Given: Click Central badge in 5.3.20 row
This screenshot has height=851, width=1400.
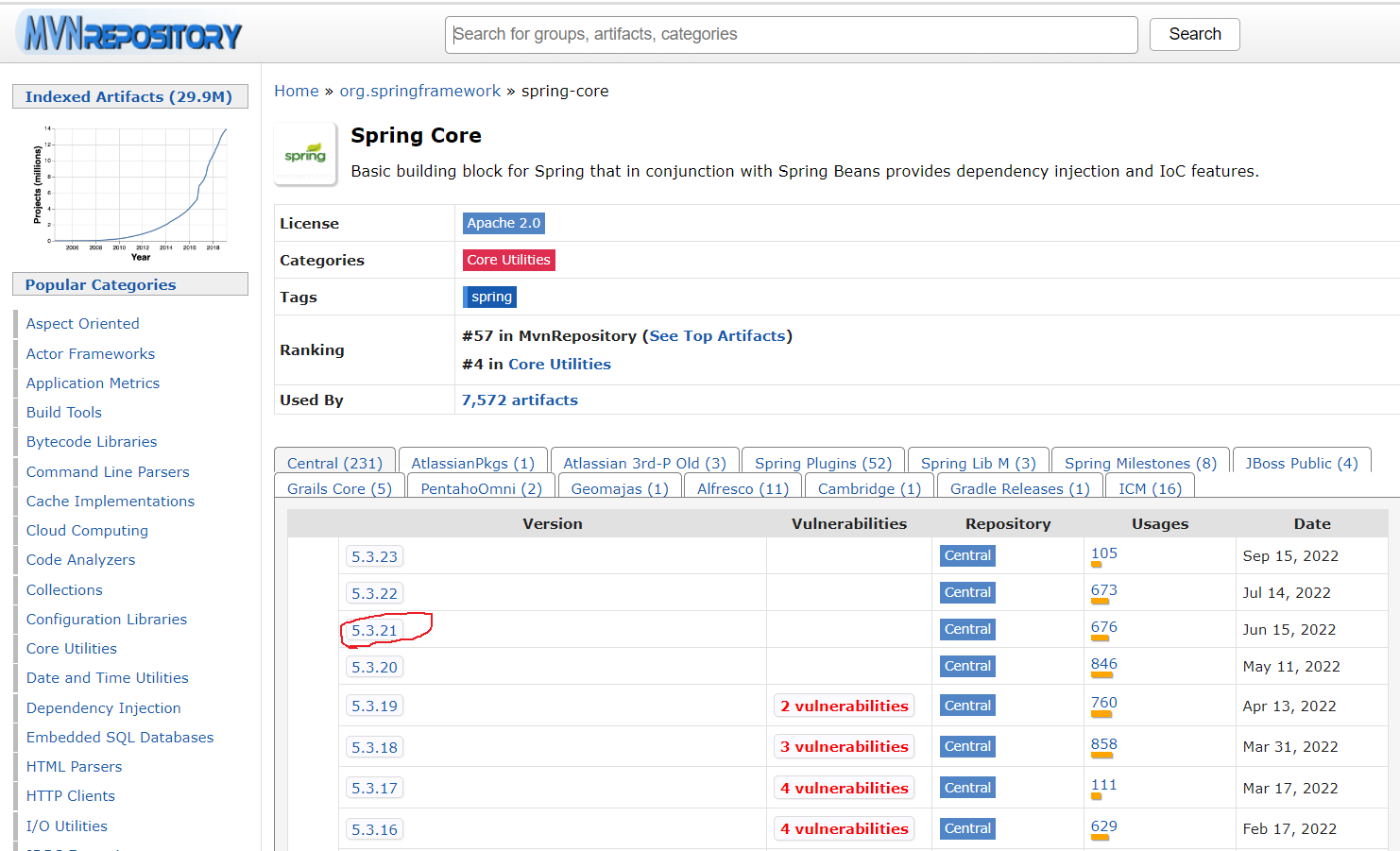Looking at the screenshot, I should click(967, 666).
